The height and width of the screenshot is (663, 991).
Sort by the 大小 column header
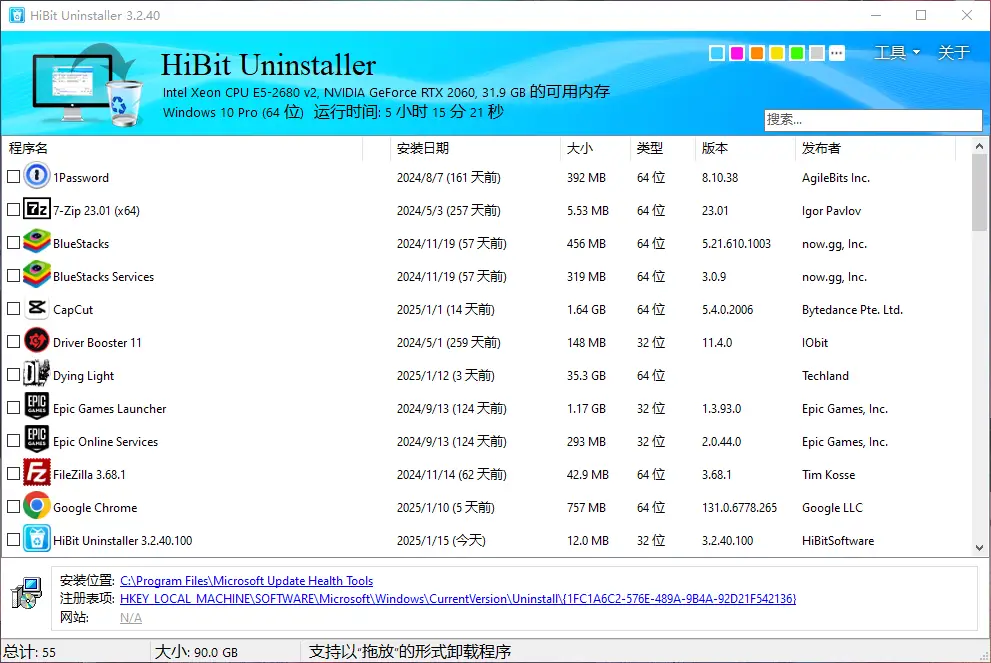coord(580,148)
